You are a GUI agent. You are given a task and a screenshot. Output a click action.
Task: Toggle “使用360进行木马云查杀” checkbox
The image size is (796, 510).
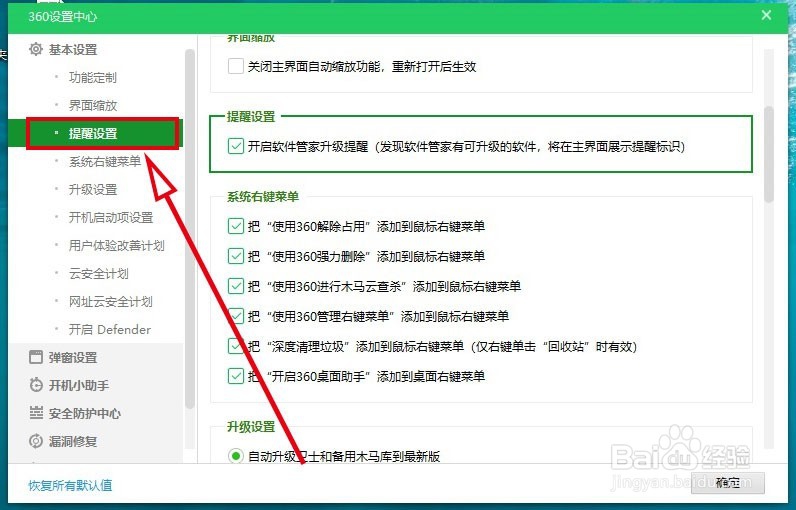point(236,286)
